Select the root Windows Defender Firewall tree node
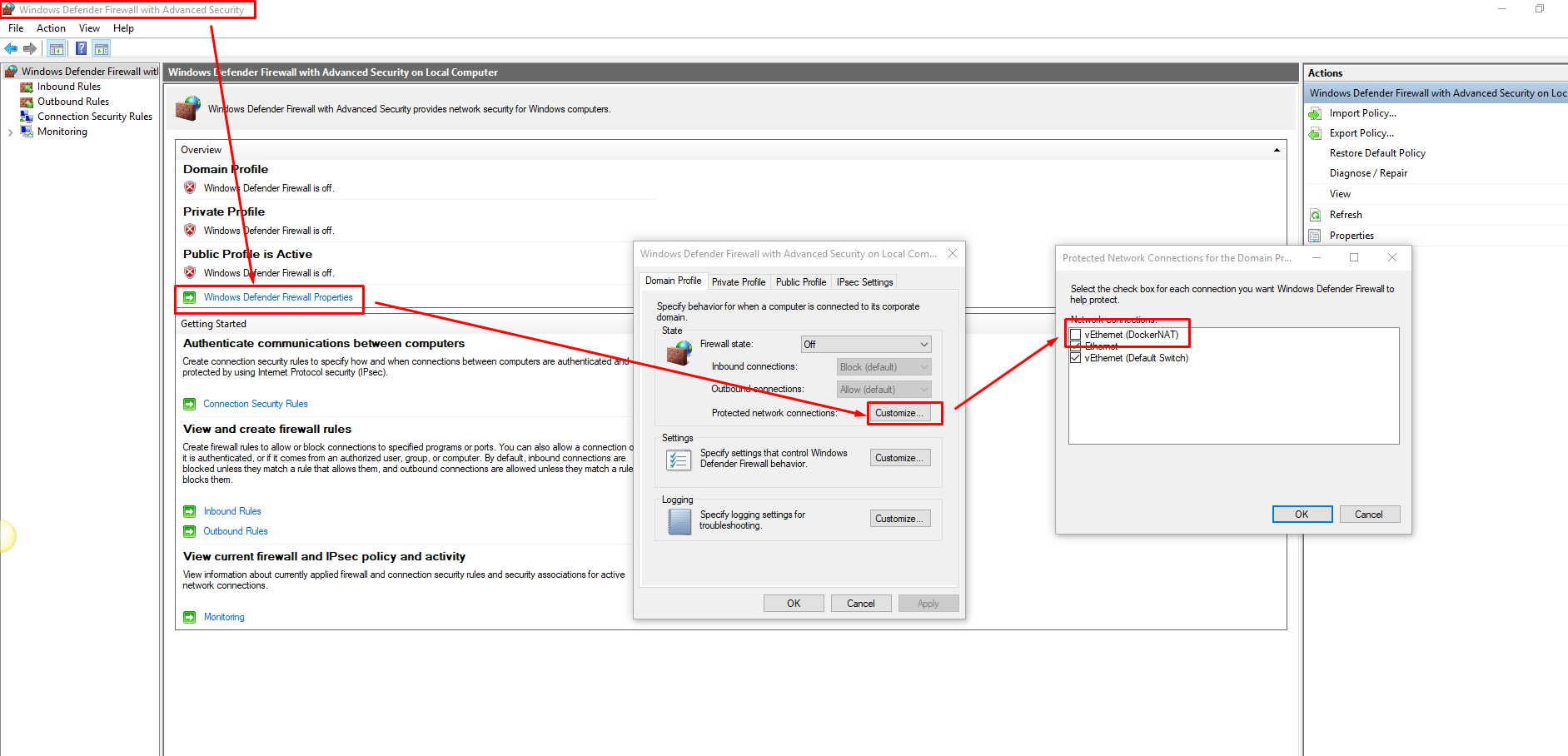The width and height of the screenshot is (1568, 756). (x=89, y=72)
